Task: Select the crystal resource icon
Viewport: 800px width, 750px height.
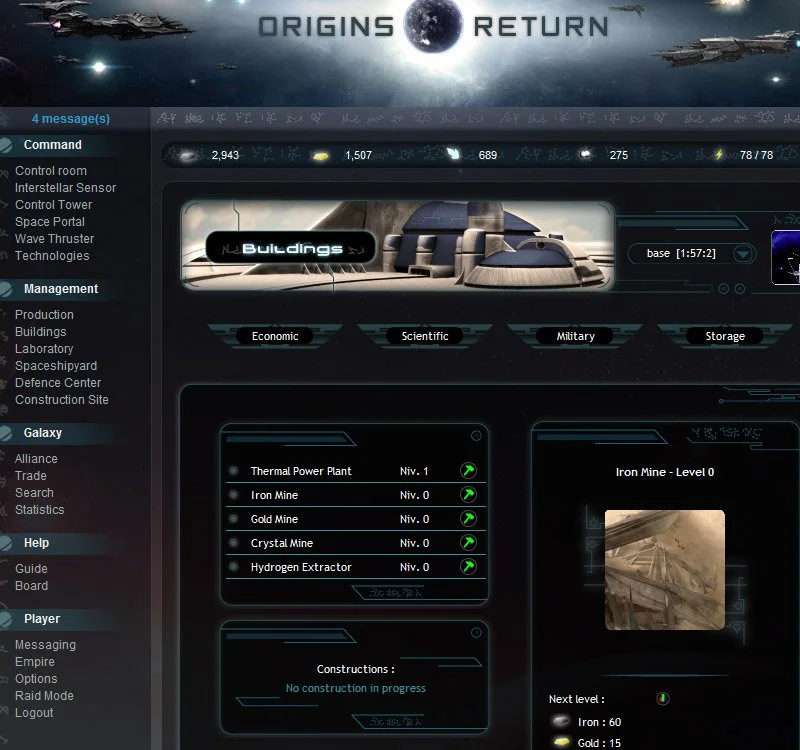Action: [452, 153]
